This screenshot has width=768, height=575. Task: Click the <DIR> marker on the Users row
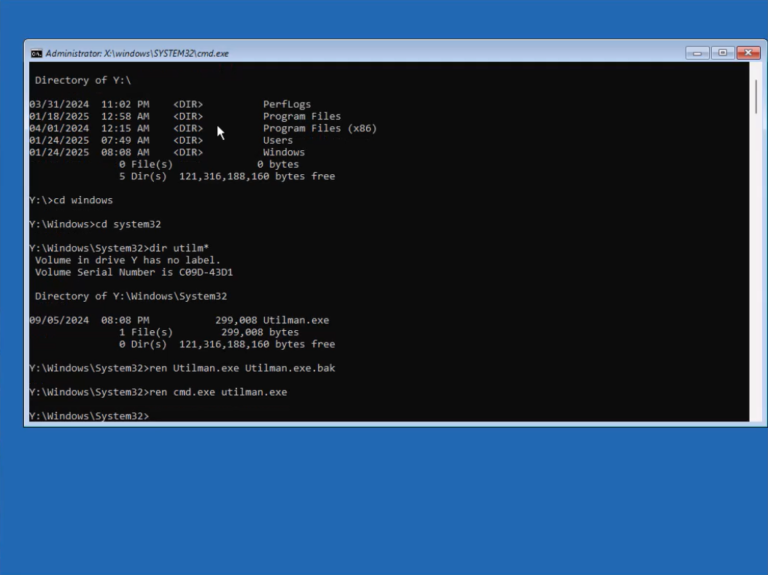[188, 140]
